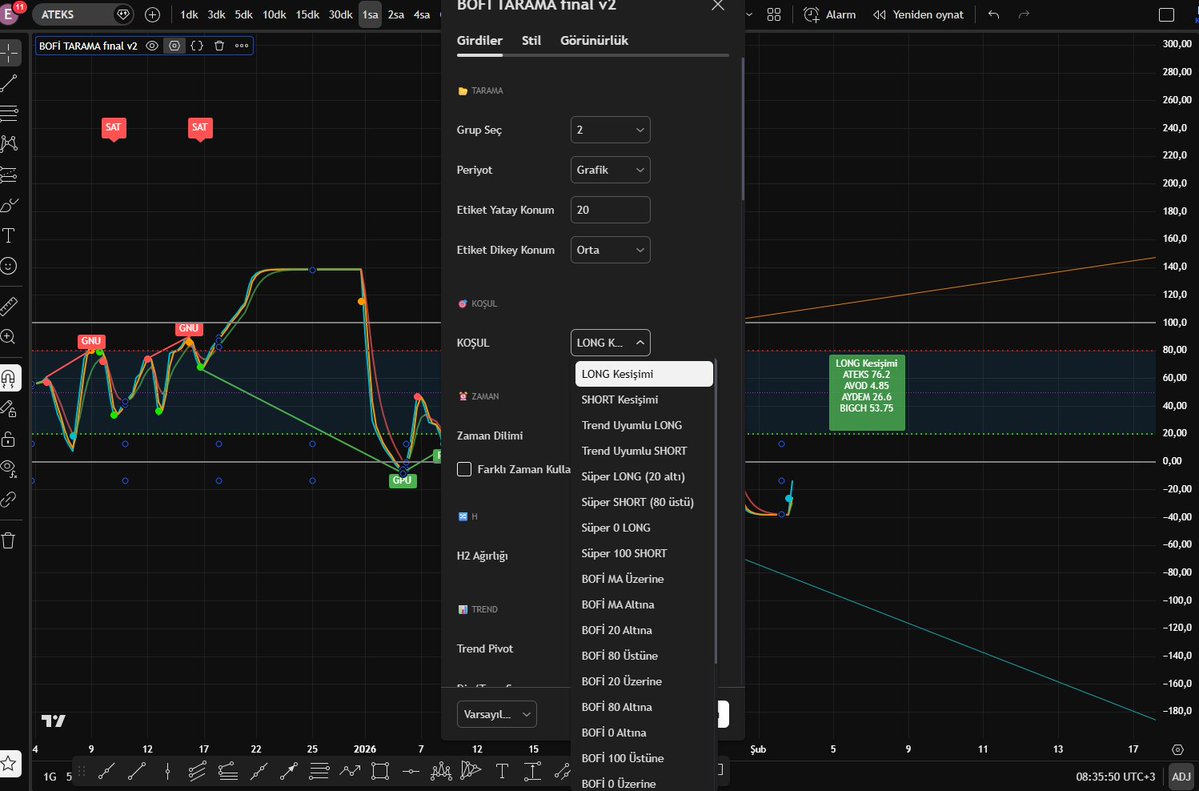Choose BOFİ MA Üzerine option
Screen dimensions: 1199x791
point(644,579)
